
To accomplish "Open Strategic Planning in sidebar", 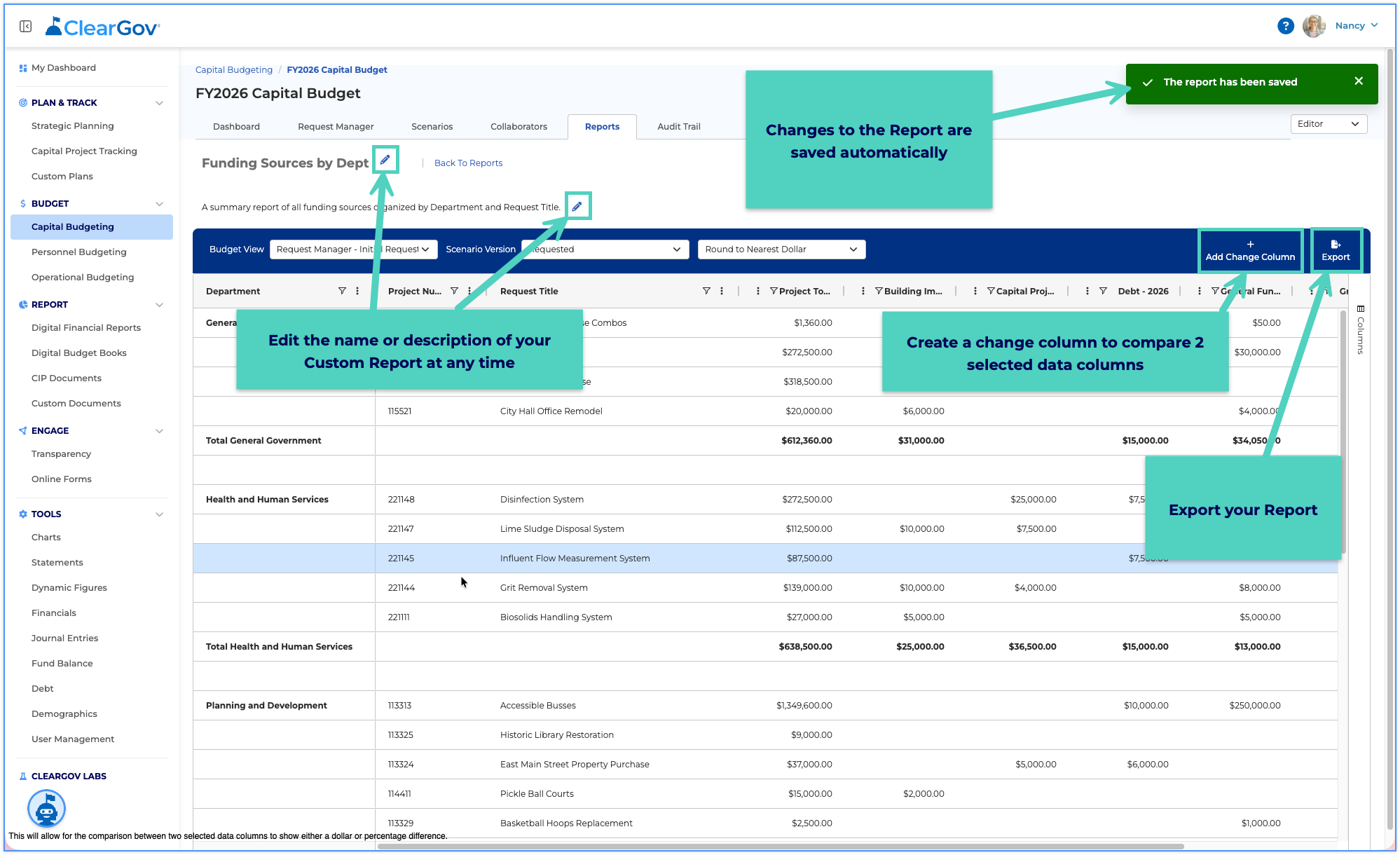I will click(72, 126).
